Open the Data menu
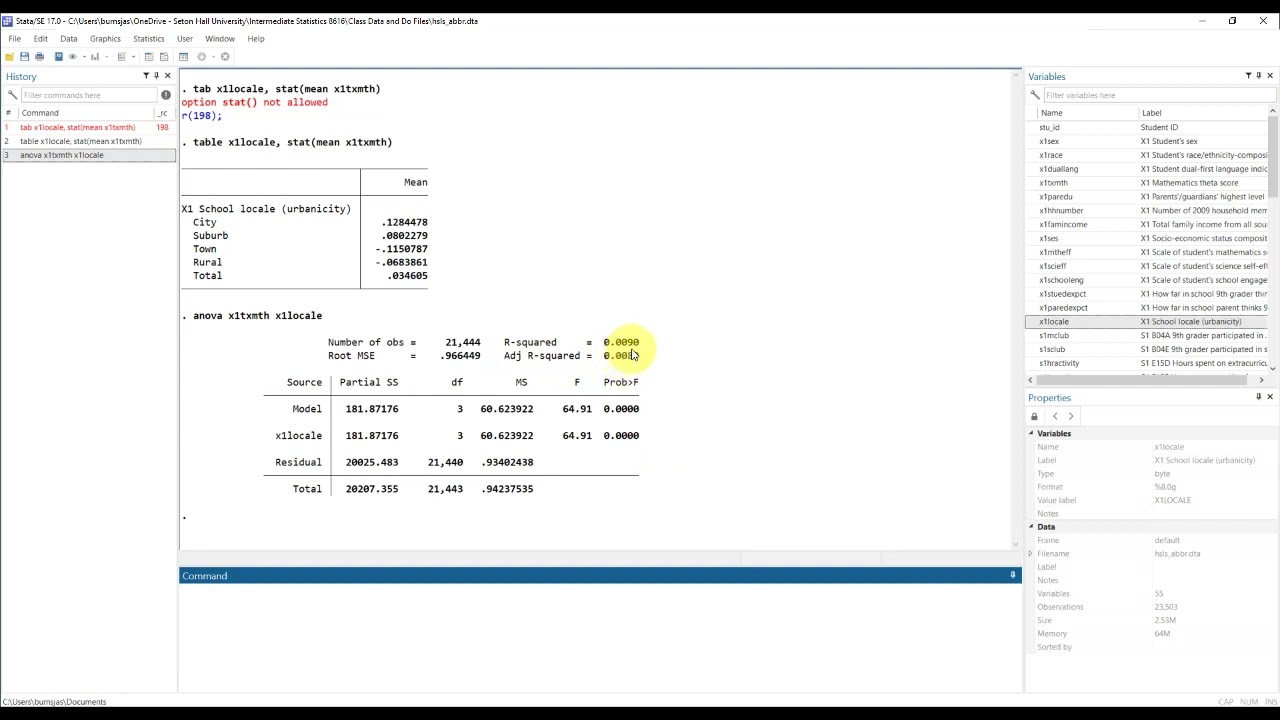Screen dimensions: 1280x720 [68, 39]
